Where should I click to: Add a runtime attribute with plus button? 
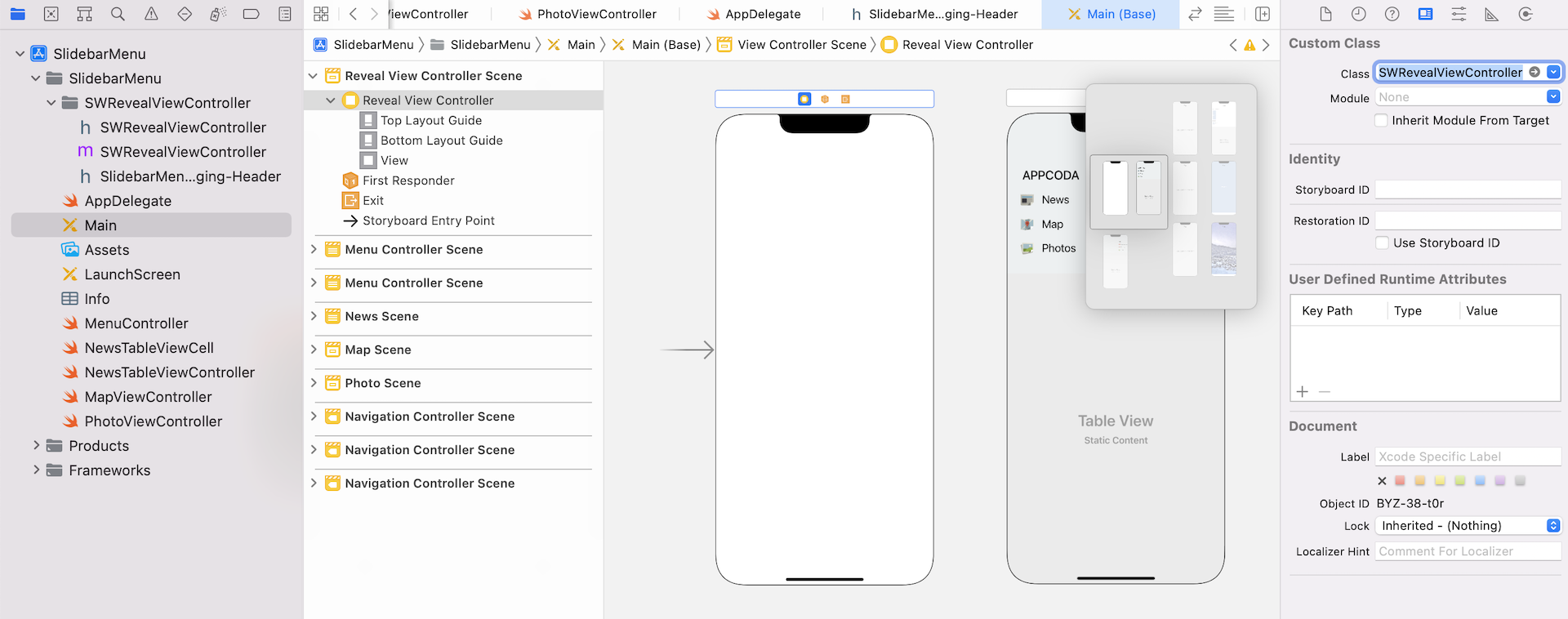[x=1303, y=392]
